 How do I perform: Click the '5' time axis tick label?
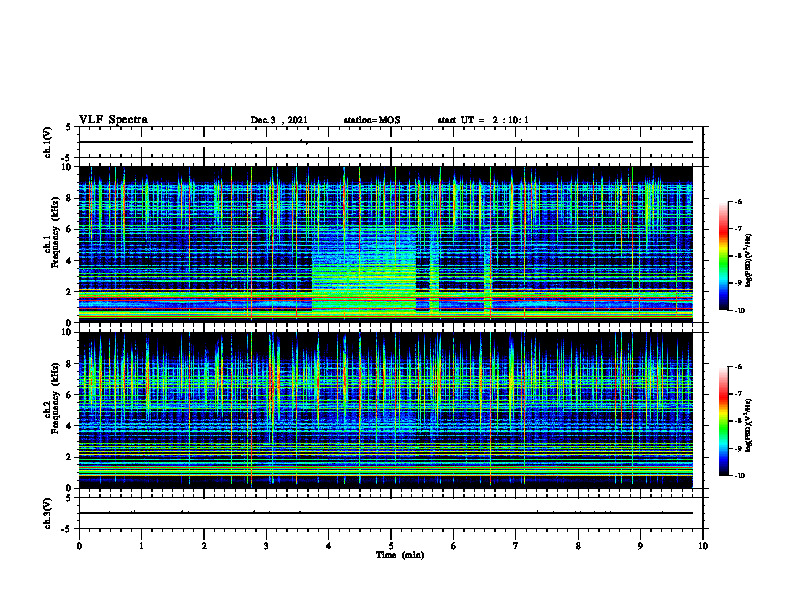tap(391, 546)
